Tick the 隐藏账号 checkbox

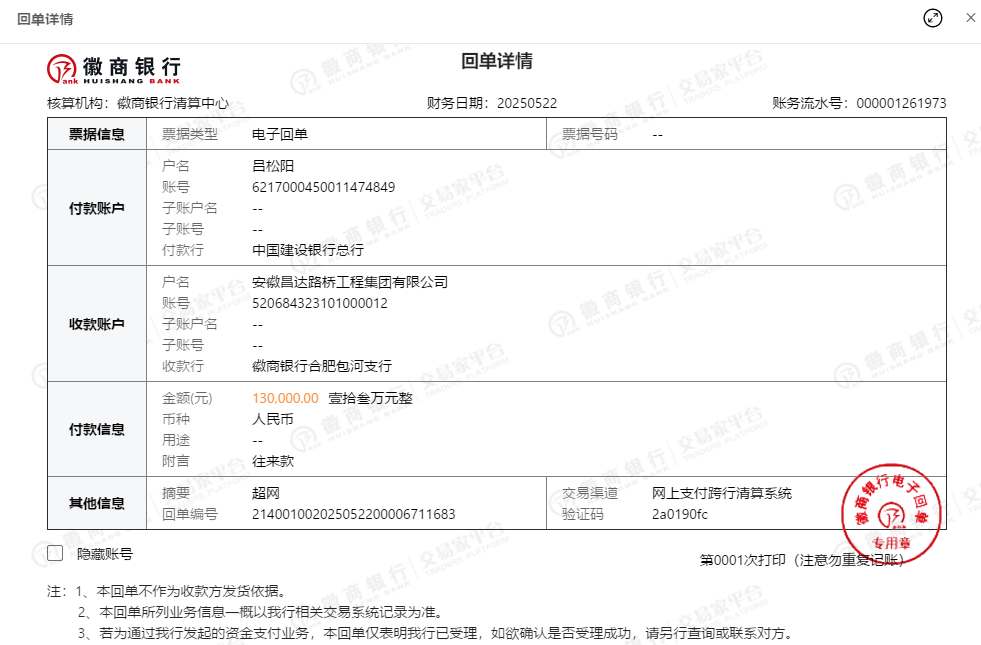pyautogui.click(x=55, y=553)
